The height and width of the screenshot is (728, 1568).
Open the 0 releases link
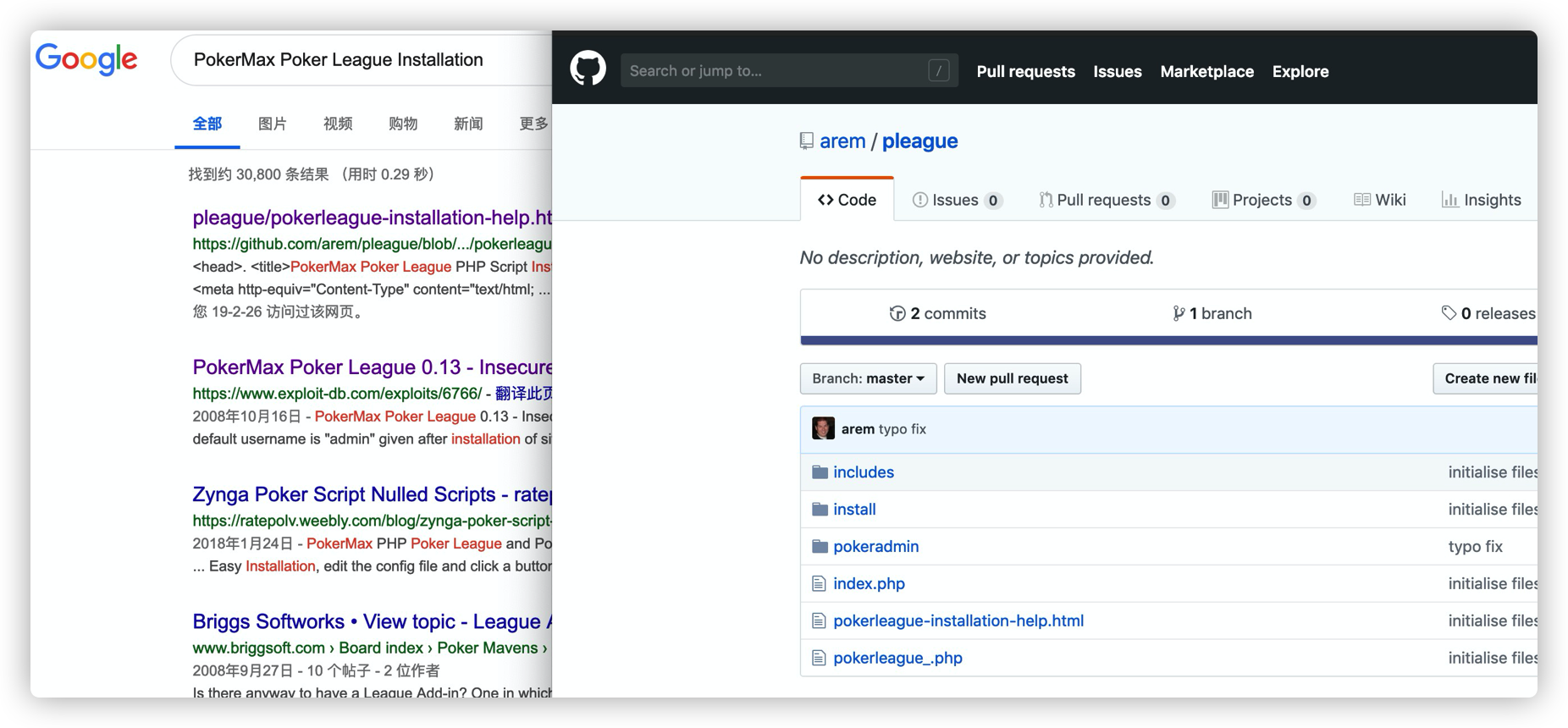pos(1488,313)
